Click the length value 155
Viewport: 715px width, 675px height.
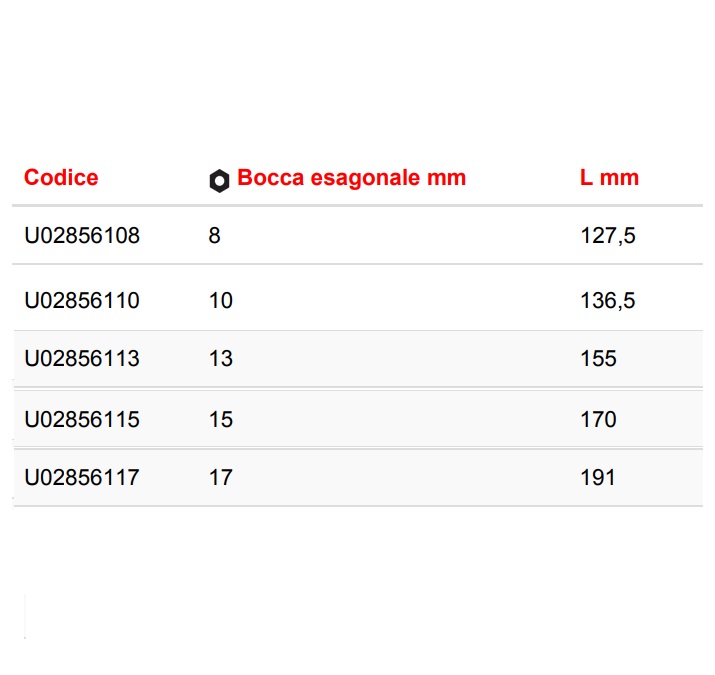598,358
